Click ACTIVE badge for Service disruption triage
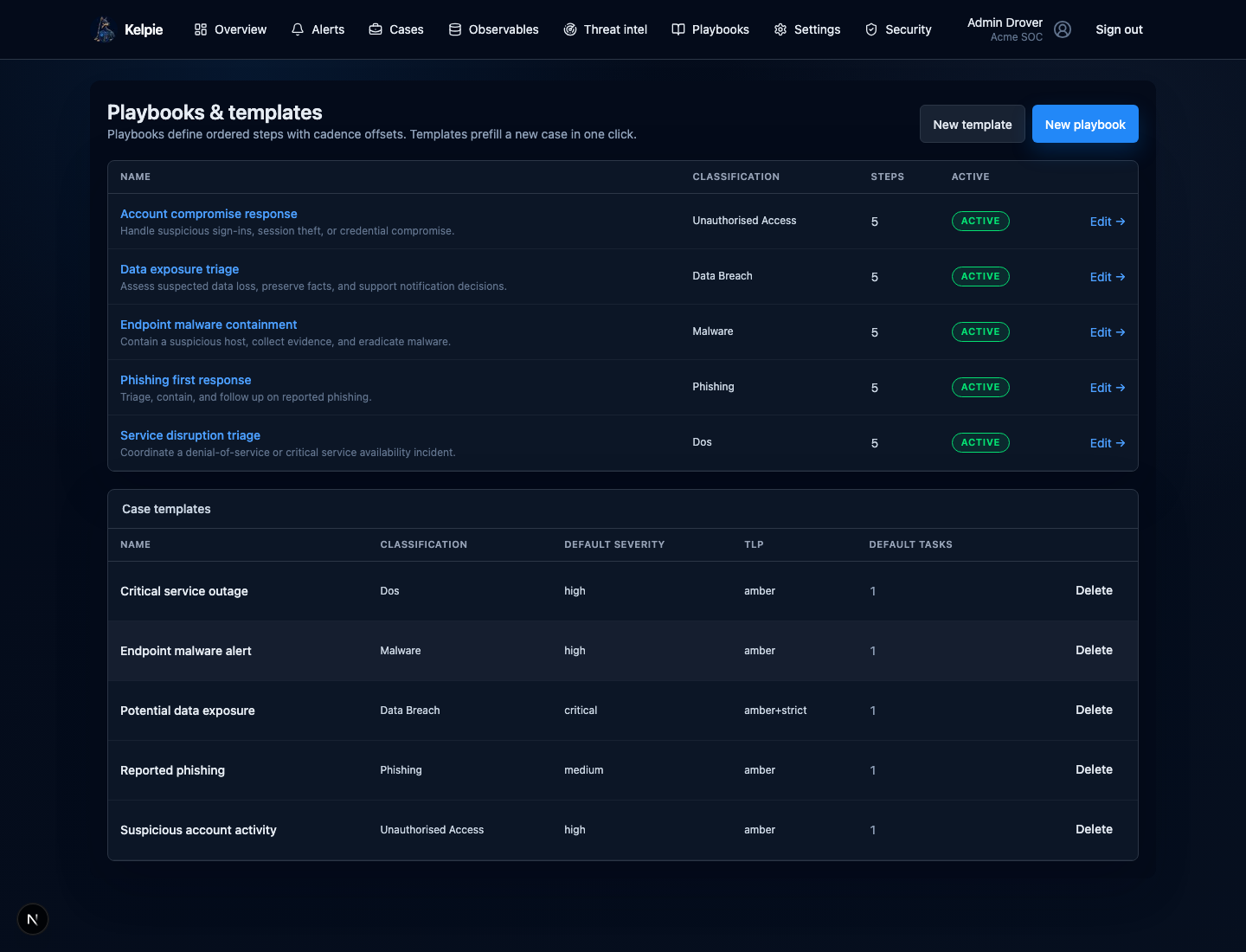The width and height of the screenshot is (1246, 952). (x=980, y=442)
